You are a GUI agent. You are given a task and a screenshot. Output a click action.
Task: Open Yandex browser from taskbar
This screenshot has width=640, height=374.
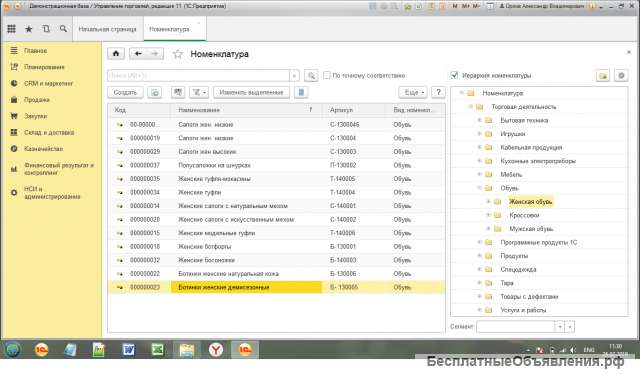216,350
